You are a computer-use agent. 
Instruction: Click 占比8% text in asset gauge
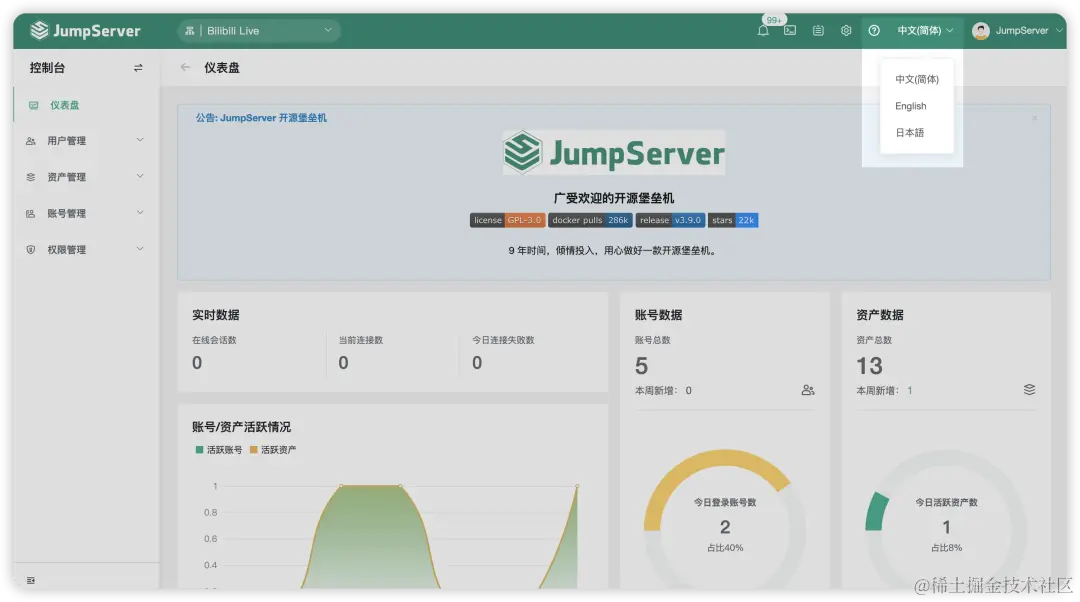946,548
